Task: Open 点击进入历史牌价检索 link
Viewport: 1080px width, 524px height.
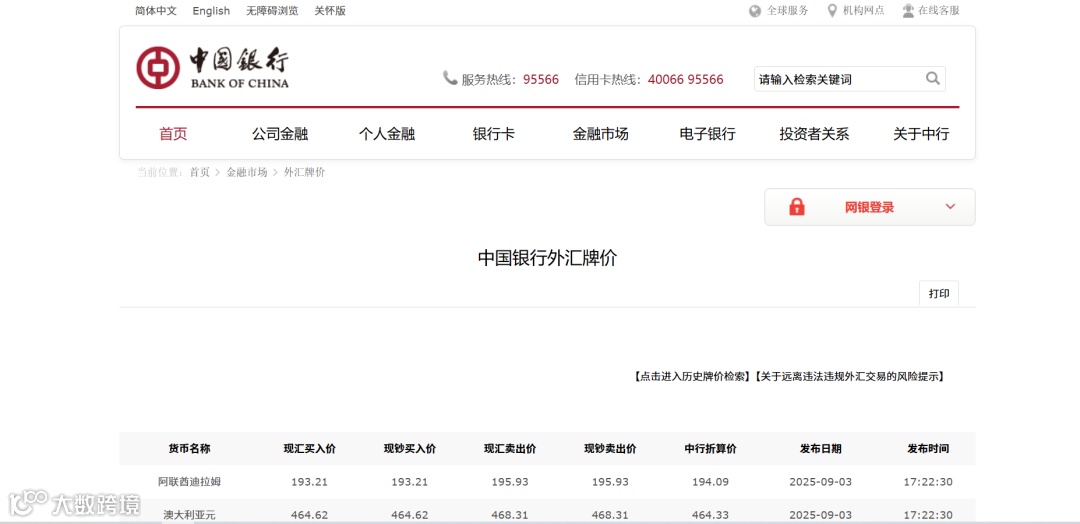Action: (691, 377)
